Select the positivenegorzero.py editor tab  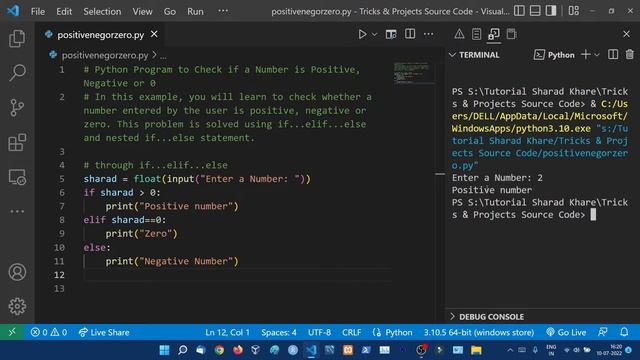pos(101,35)
